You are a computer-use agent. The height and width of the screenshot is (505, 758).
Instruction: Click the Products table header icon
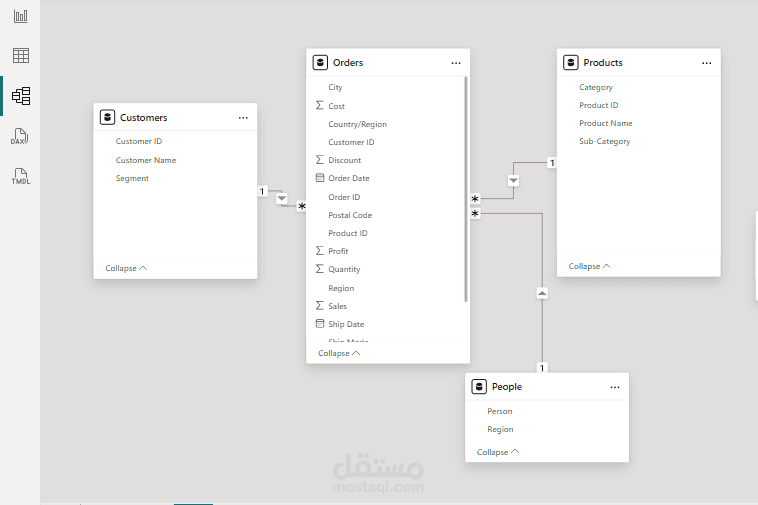click(571, 63)
